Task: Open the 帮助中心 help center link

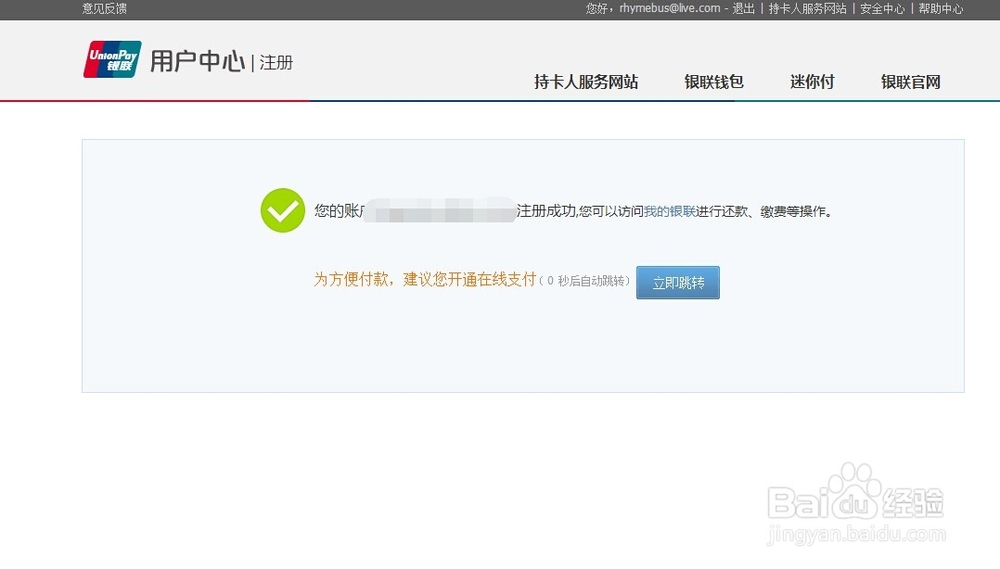Action: tap(941, 8)
